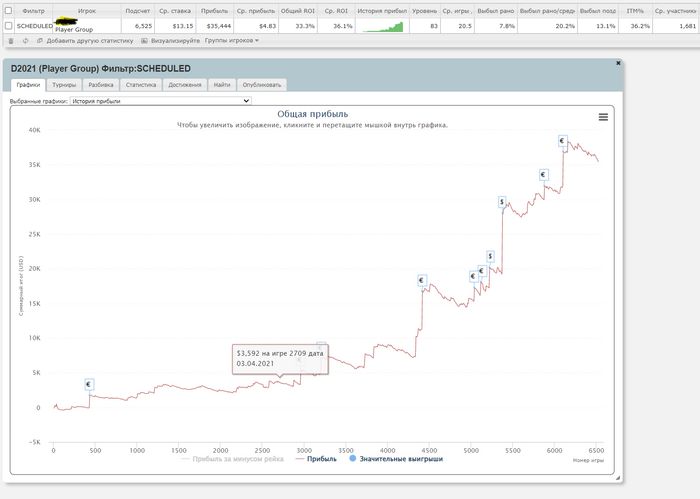Click the Ср. ставка column header
The height and width of the screenshot is (499, 700).
pos(175,11)
